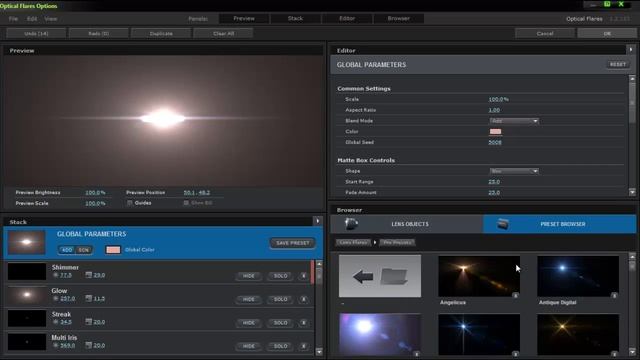Toggle the Browser panel tab
640x360 pixels.
click(x=399, y=18)
